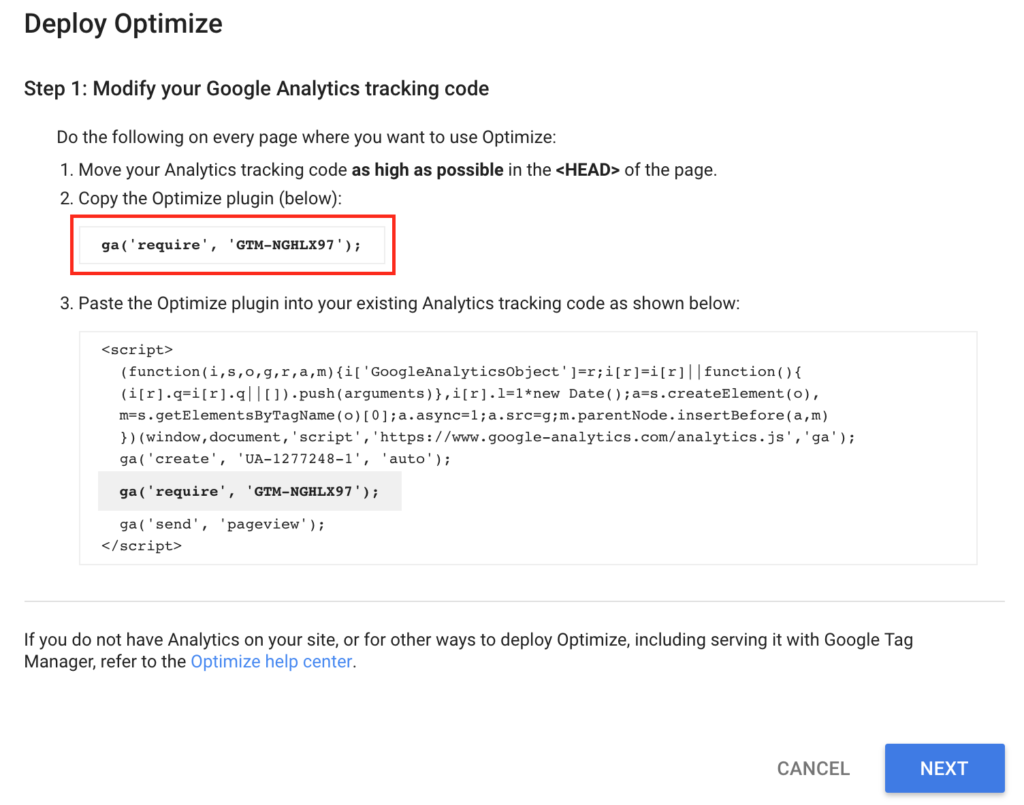Click the 'If you do not have Analytics' paragraph
Screen dimensions: 1024x805
click(468, 641)
